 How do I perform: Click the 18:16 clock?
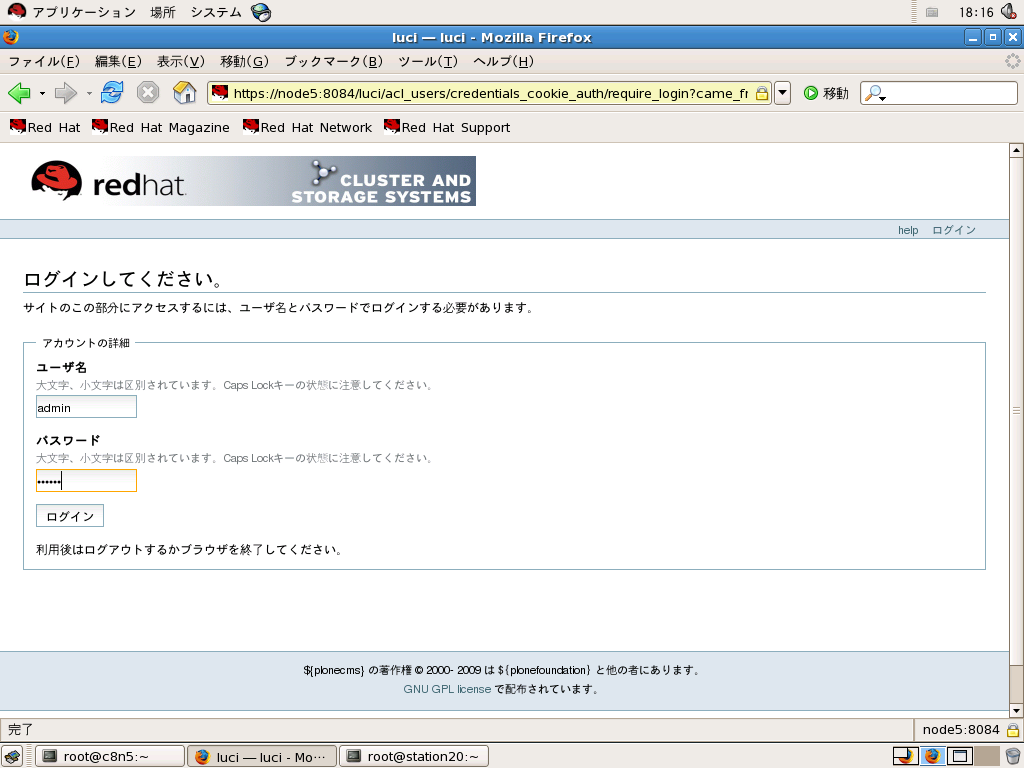[x=976, y=12]
